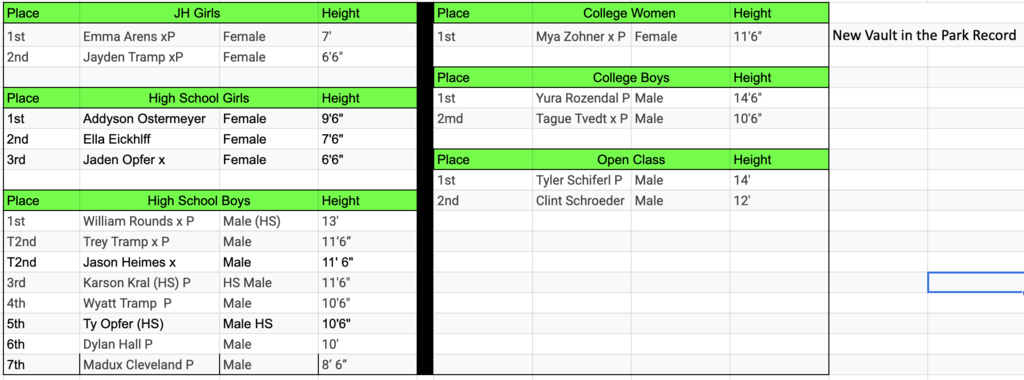The height and width of the screenshot is (380, 1024).
Task: Click the Yura Rozendal P cell
Action: click(x=582, y=99)
